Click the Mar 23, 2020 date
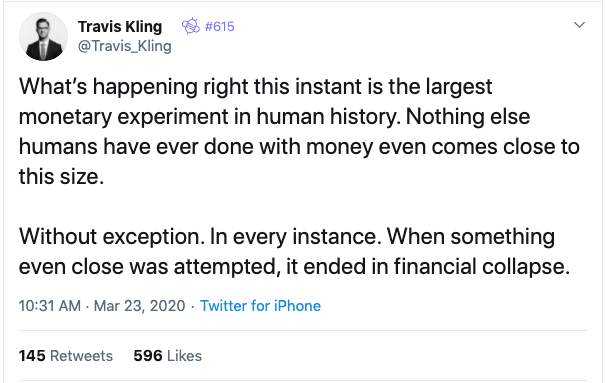The width and height of the screenshot is (606, 383). click(x=140, y=306)
